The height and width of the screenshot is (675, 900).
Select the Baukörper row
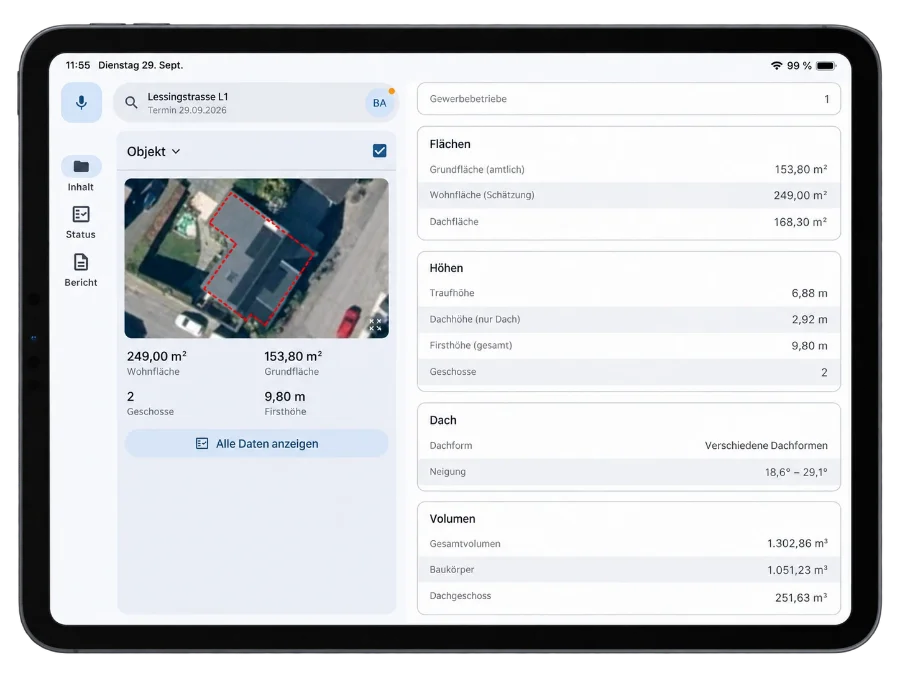[x=629, y=570]
